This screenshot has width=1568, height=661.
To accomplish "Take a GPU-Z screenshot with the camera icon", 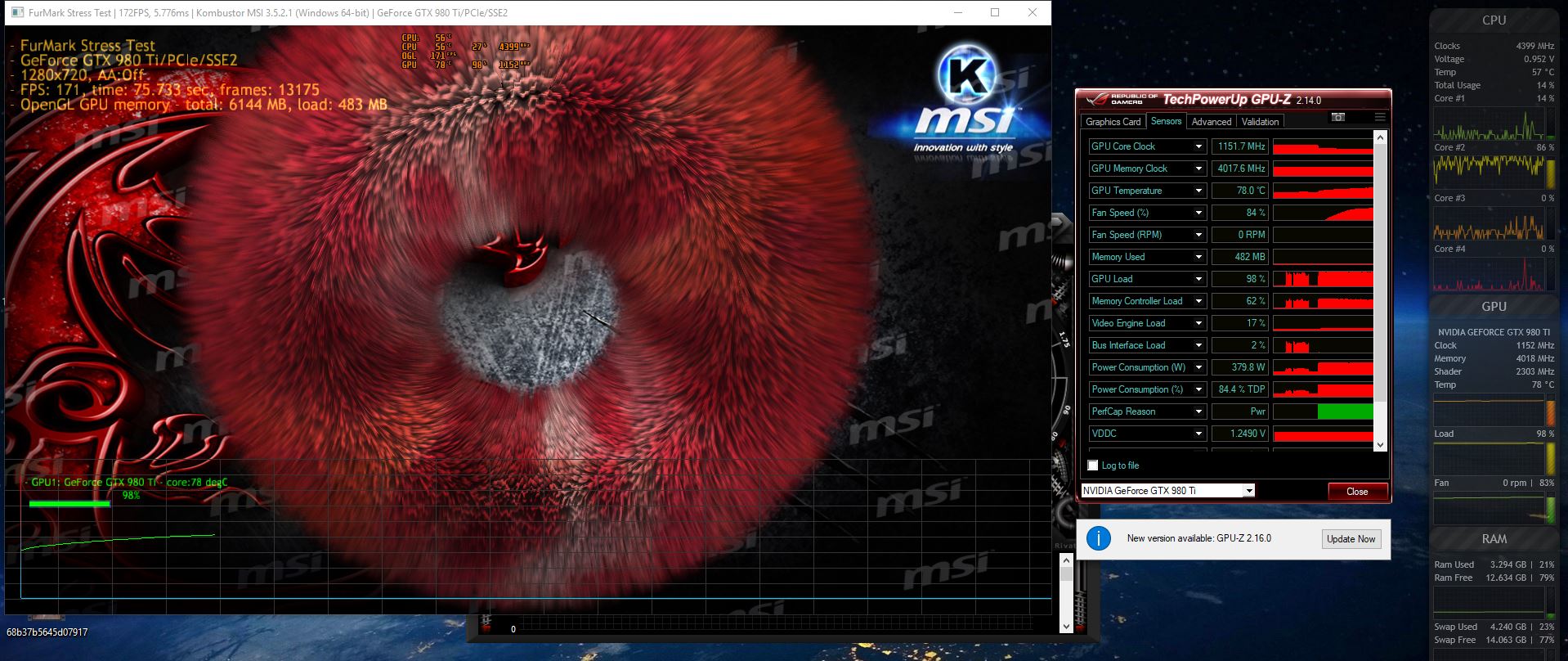I will (x=1338, y=117).
